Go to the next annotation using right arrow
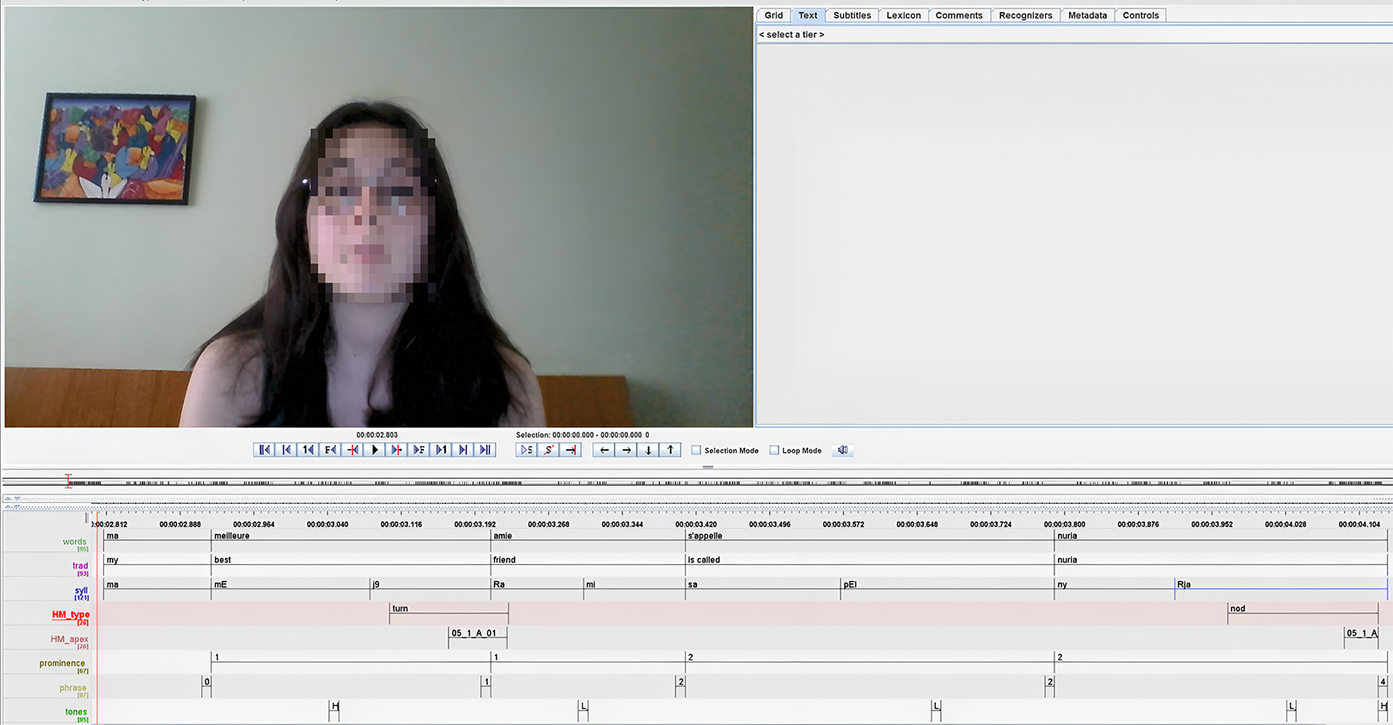Screen dimensions: 1393x725 click(x=626, y=450)
